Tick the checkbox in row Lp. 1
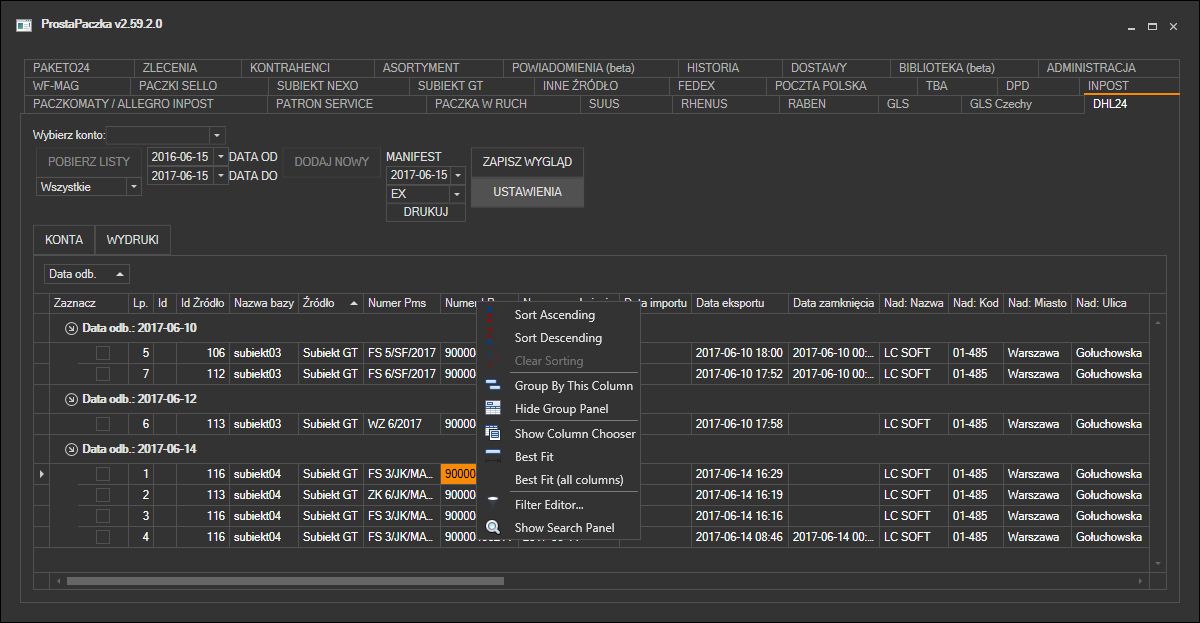The image size is (1200, 623). click(103, 474)
